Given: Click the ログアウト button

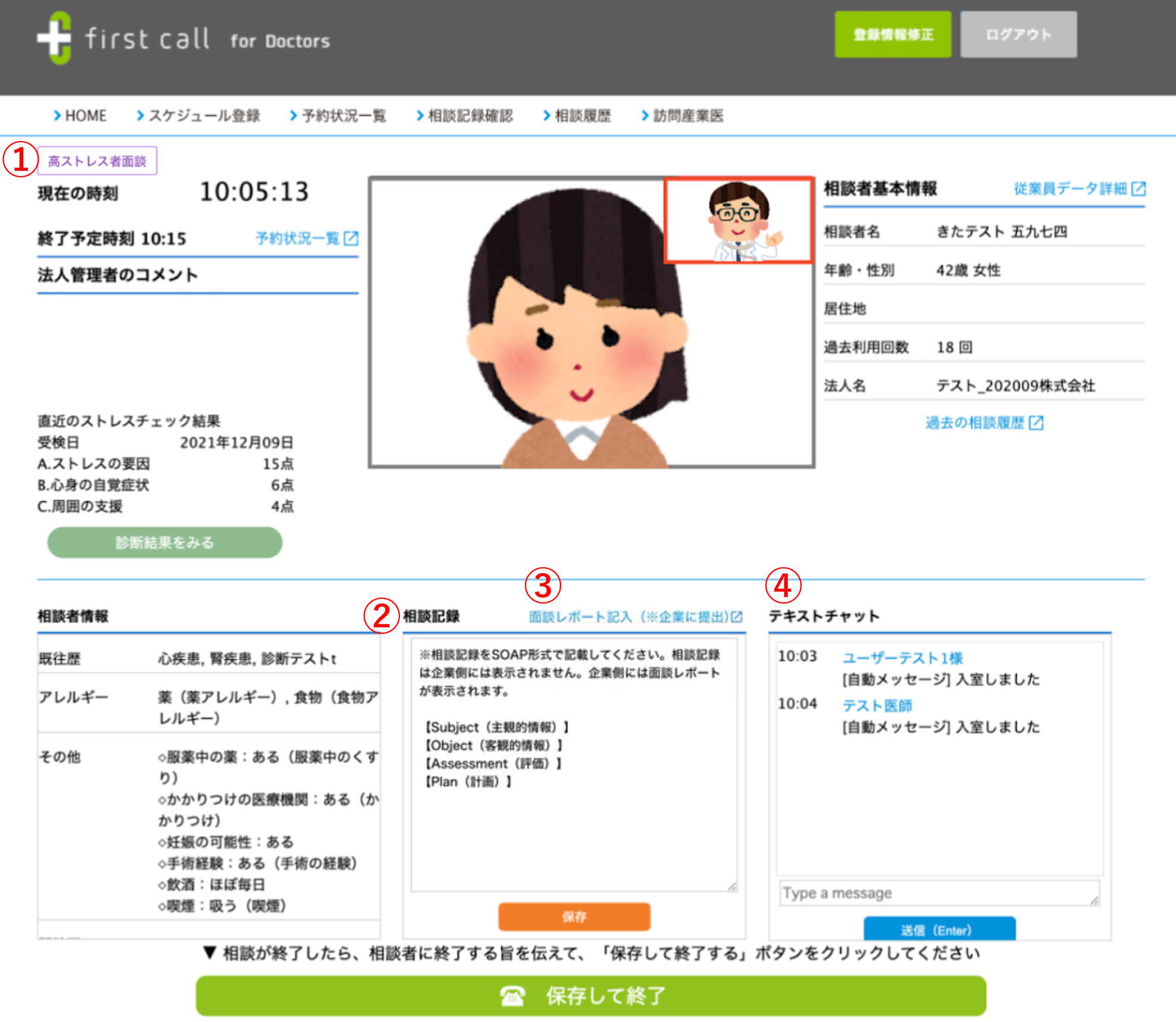Looking at the screenshot, I should pos(1018,35).
